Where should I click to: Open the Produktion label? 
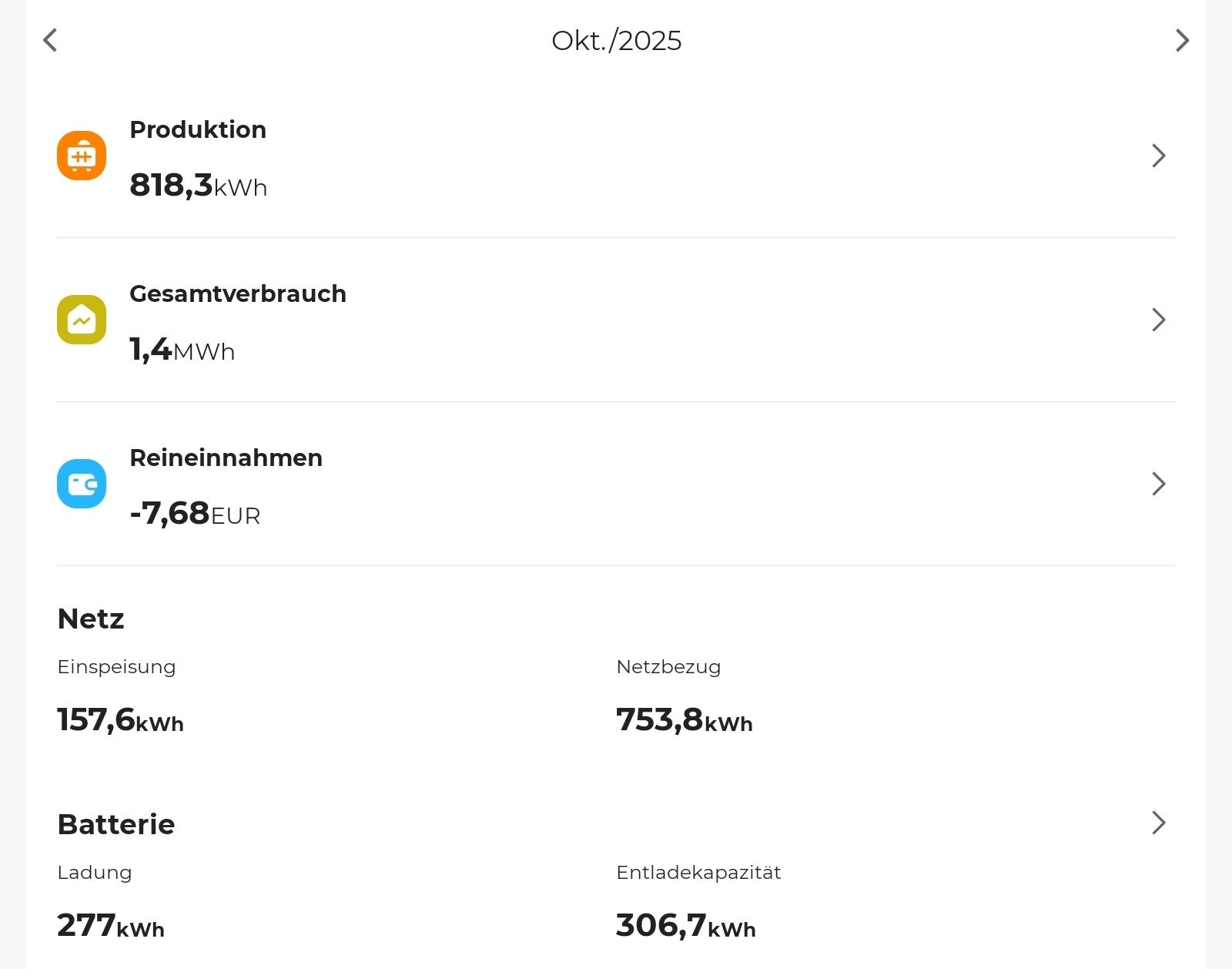(198, 129)
